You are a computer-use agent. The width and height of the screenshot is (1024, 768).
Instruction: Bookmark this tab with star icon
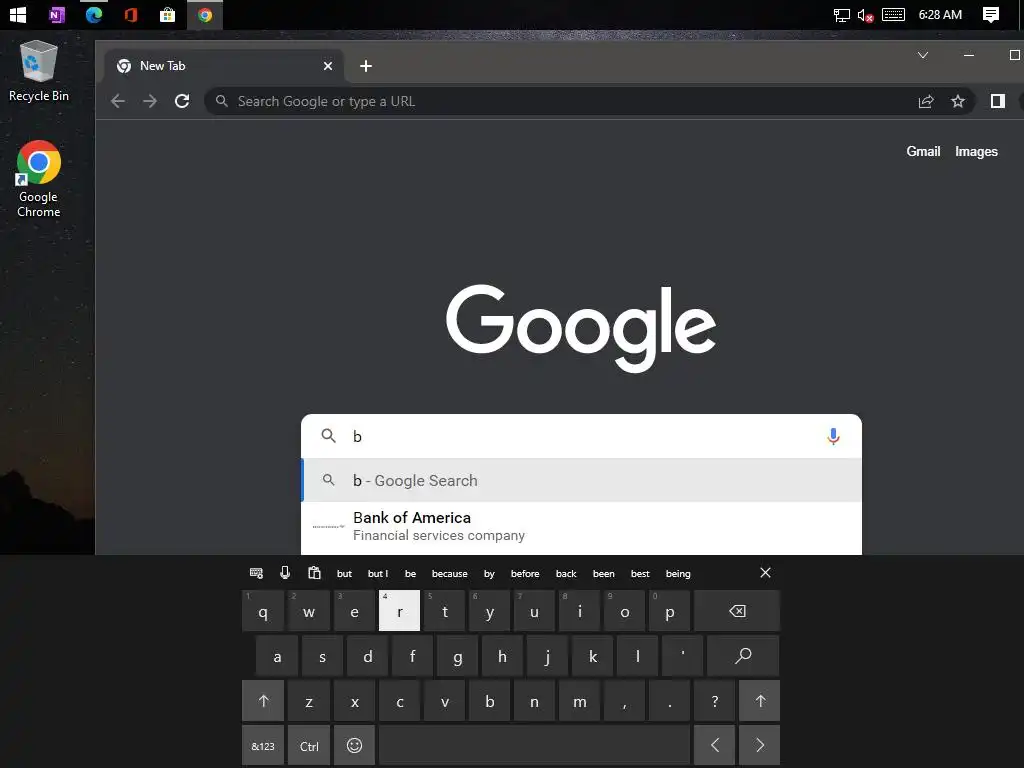(957, 101)
